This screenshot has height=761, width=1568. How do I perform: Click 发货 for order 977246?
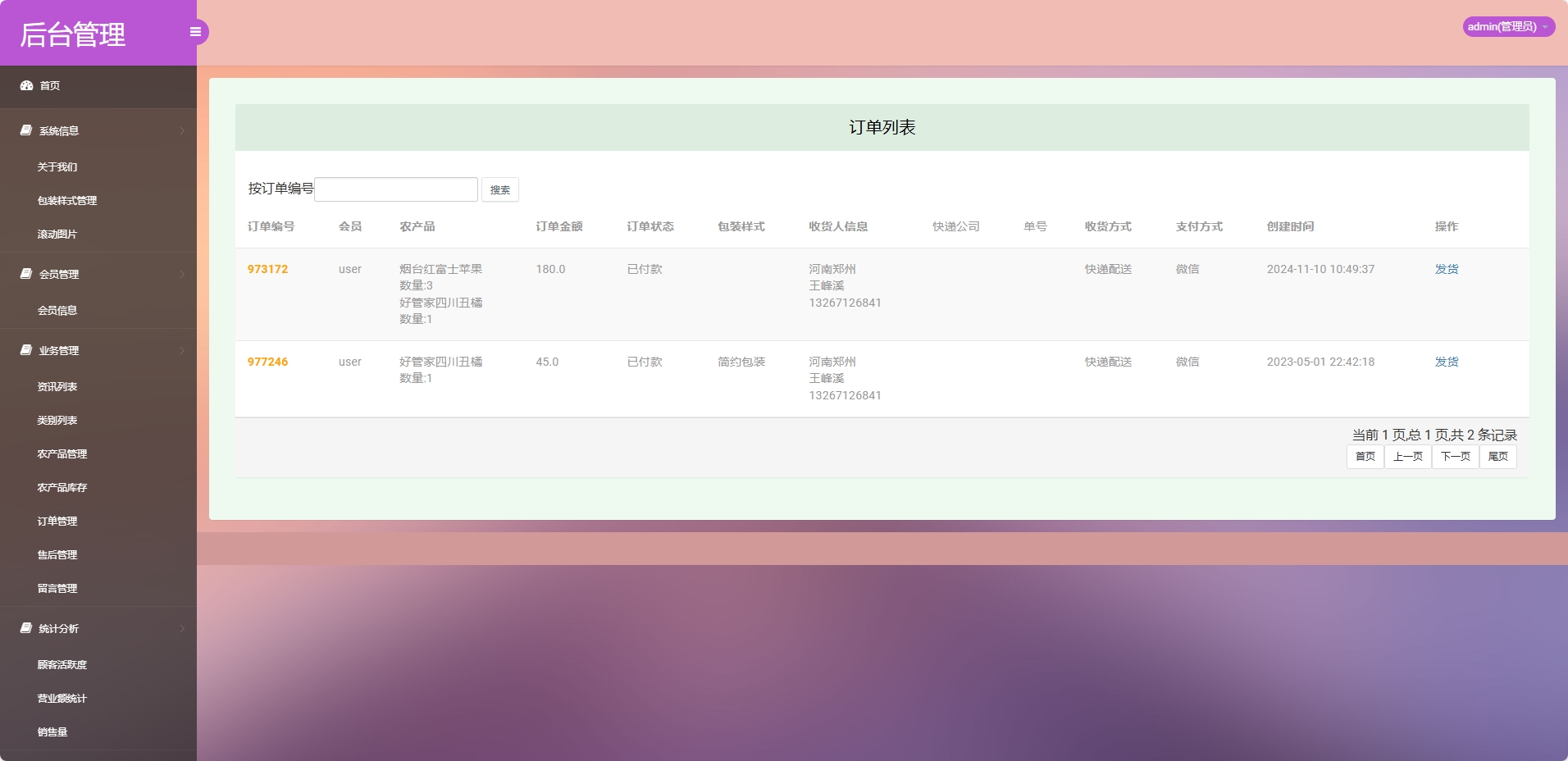tap(1447, 362)
